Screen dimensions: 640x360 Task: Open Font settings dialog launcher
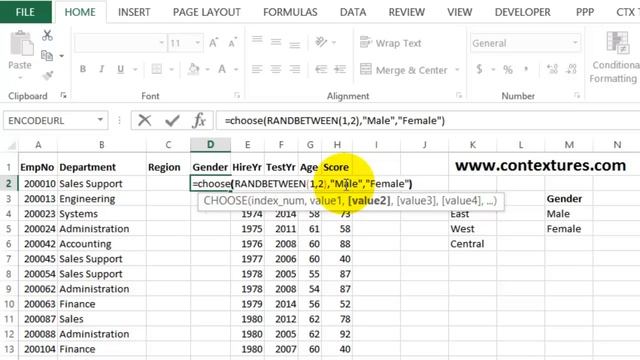point(237,95)
